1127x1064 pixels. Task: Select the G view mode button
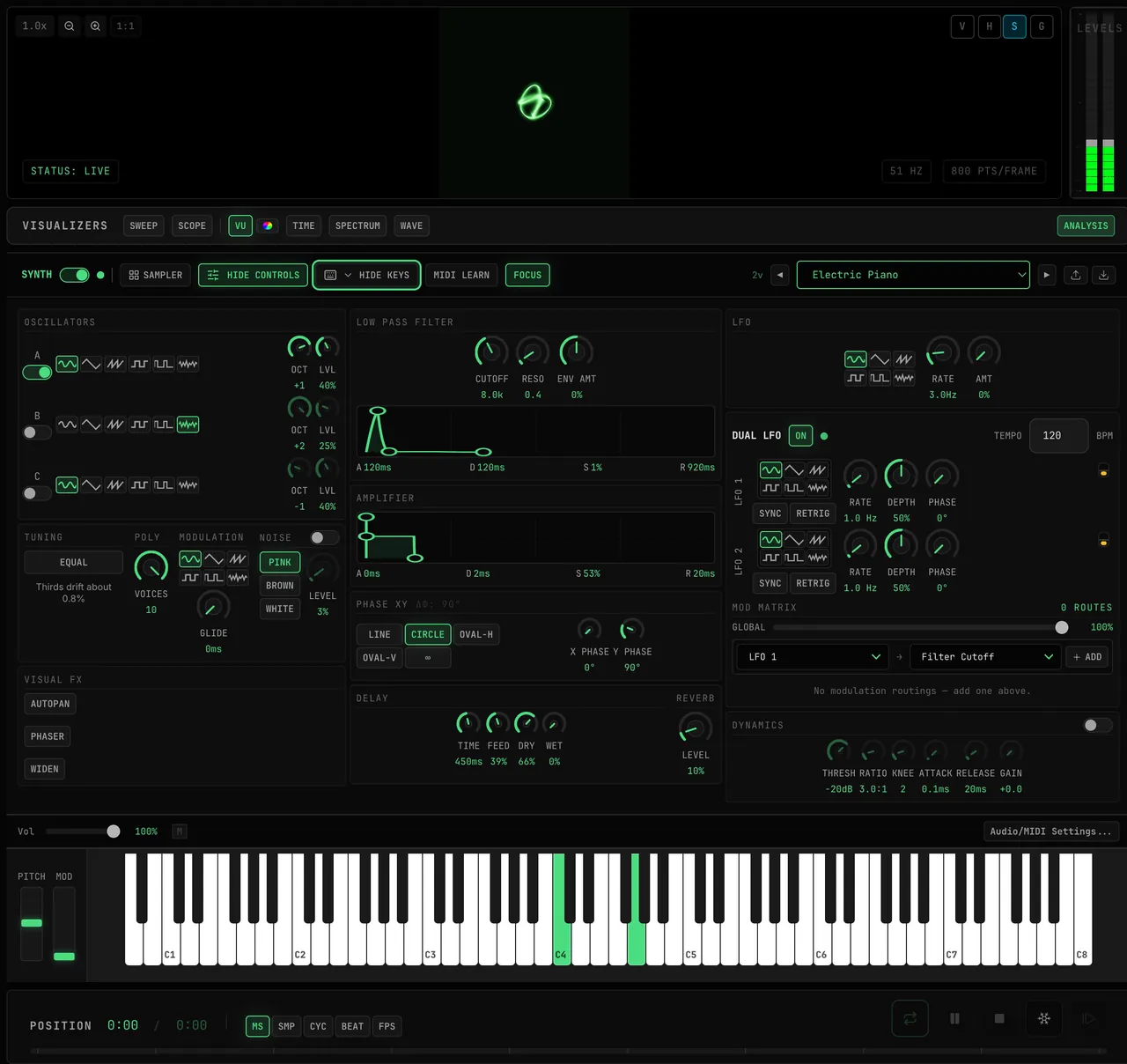1042,26
